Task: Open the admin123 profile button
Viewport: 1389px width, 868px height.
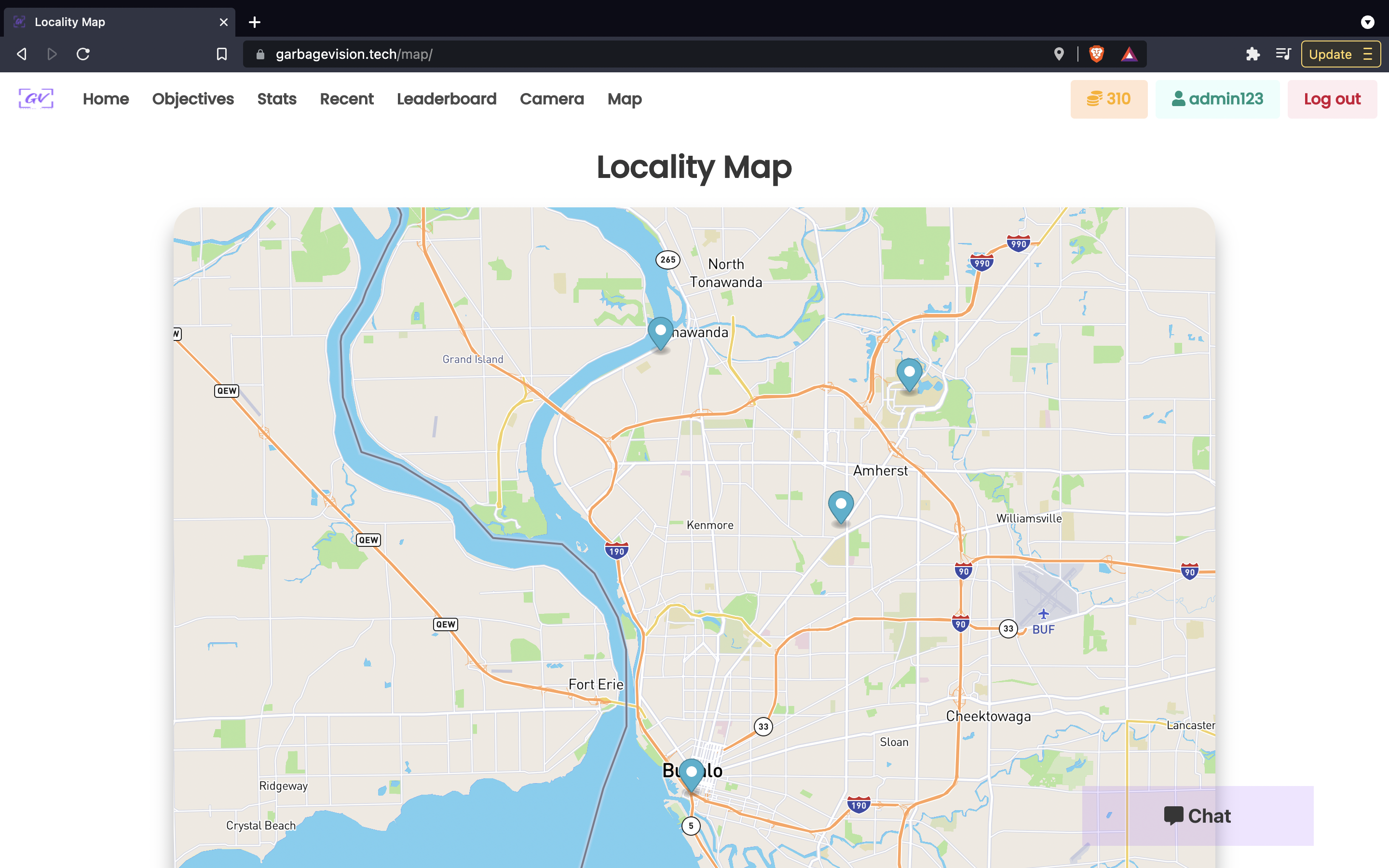Action: point(1217,99)
